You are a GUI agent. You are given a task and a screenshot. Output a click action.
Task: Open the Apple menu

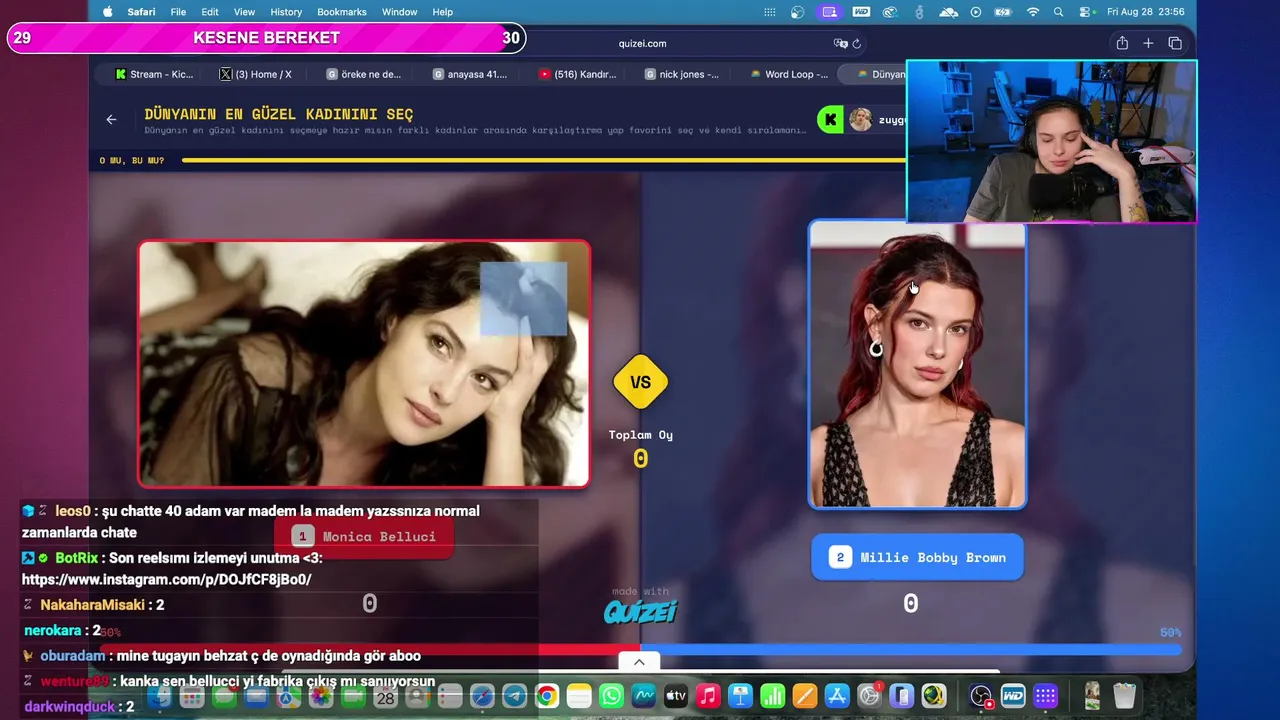pyautogui.click(x=108, y=12)
